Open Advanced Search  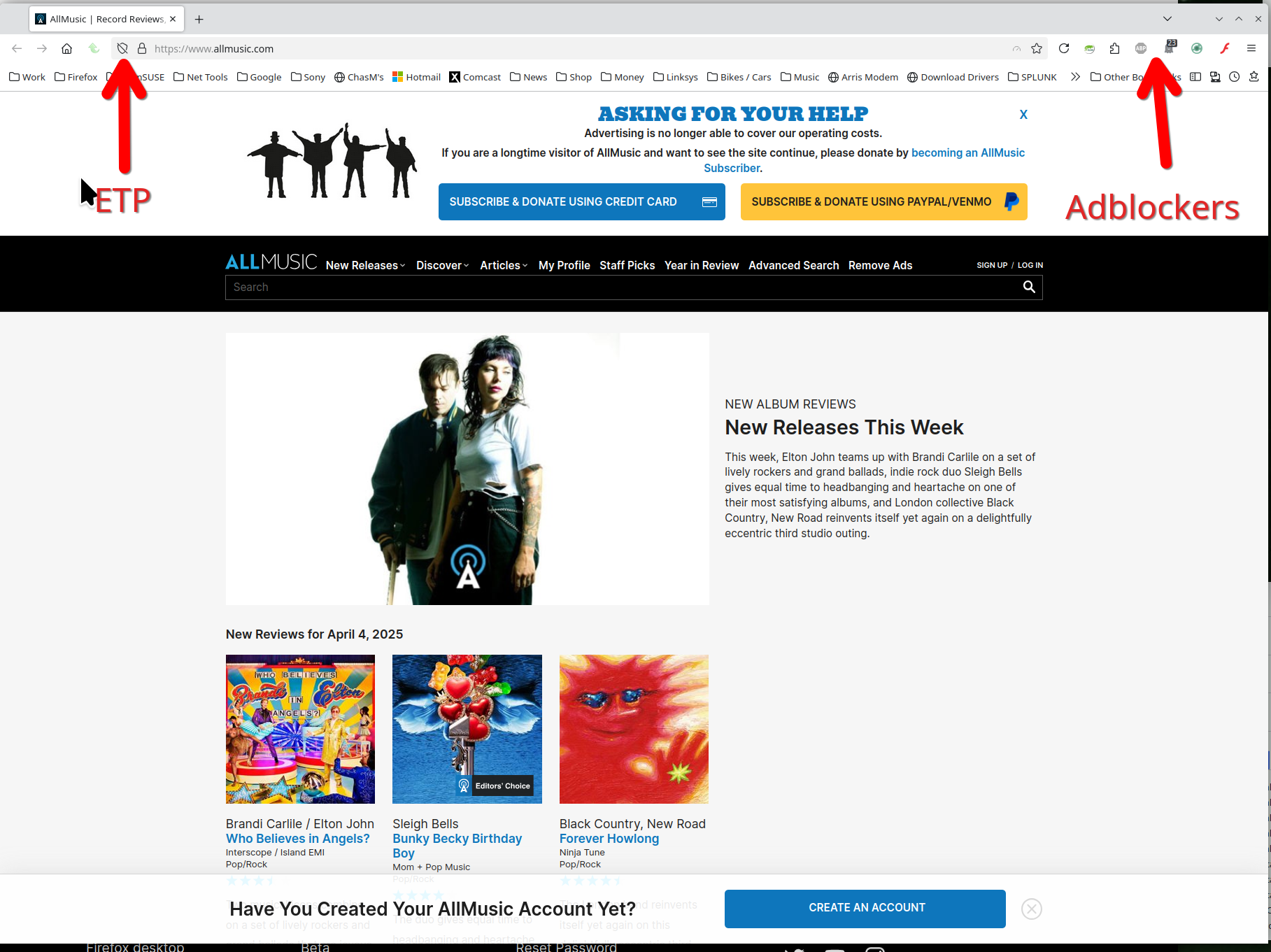[x=794, y=265]
